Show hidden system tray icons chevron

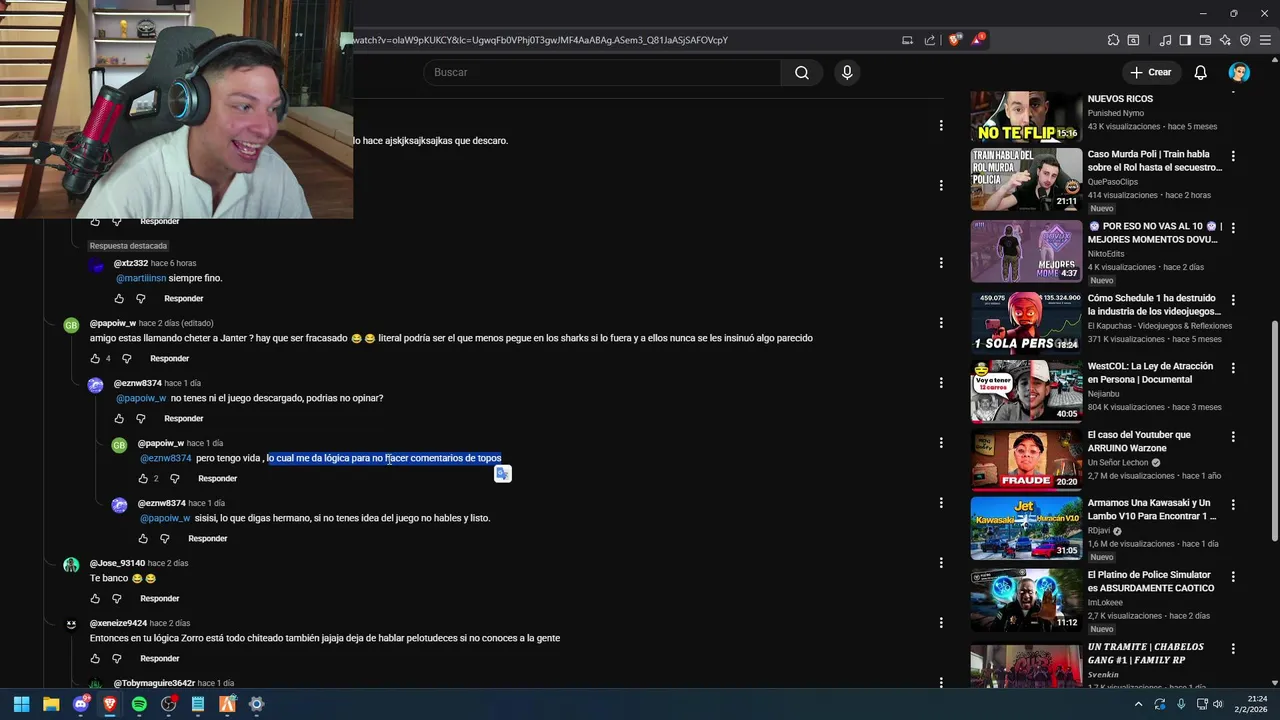1138,704
